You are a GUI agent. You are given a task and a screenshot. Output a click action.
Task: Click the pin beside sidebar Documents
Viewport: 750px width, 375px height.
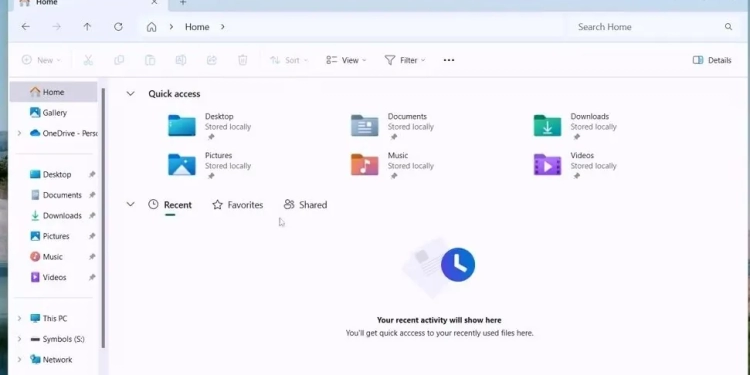(92, 195)
